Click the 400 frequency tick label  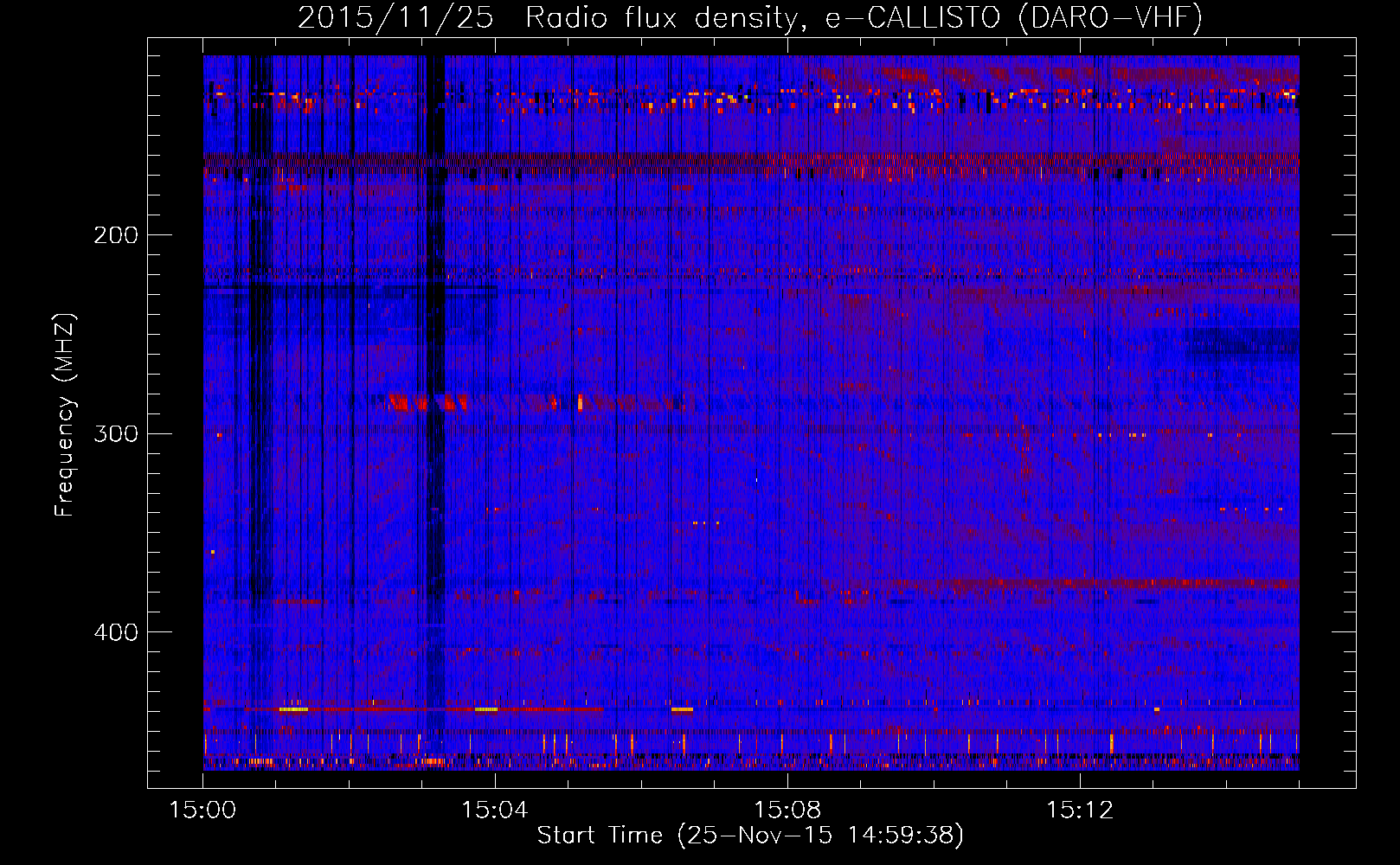tap(116, 632)
